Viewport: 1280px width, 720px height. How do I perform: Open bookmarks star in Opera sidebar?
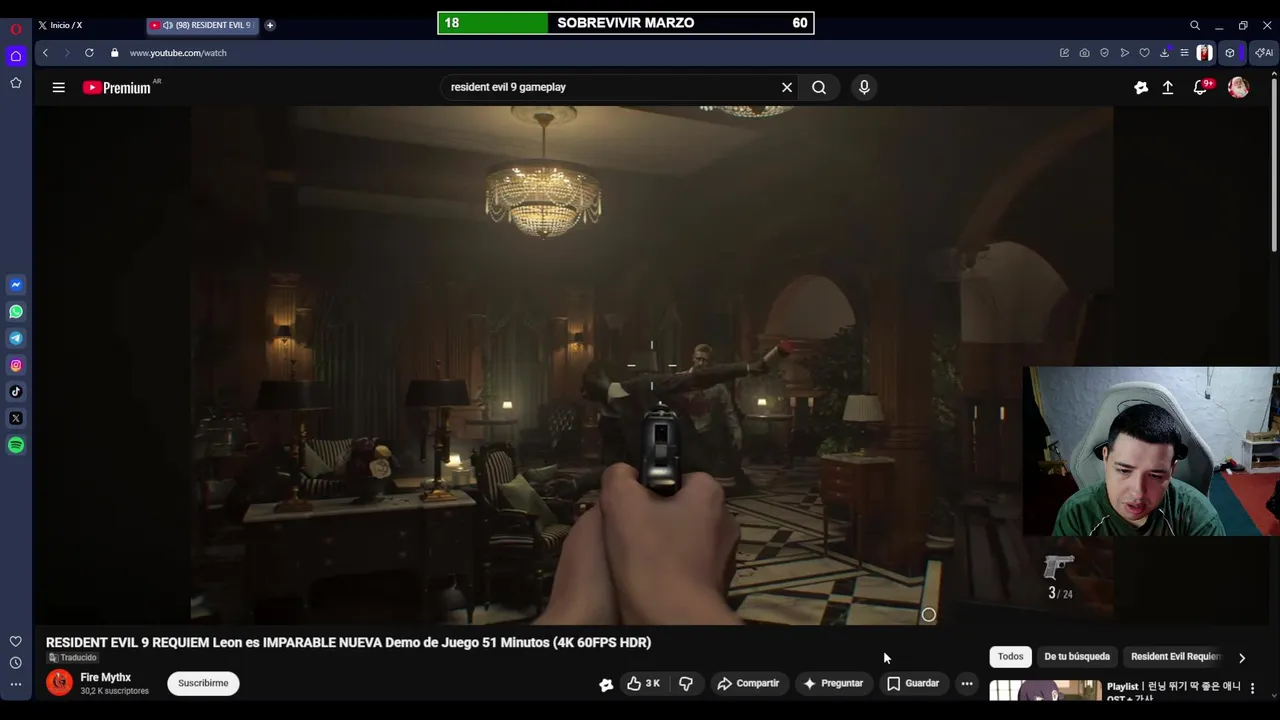16,83
